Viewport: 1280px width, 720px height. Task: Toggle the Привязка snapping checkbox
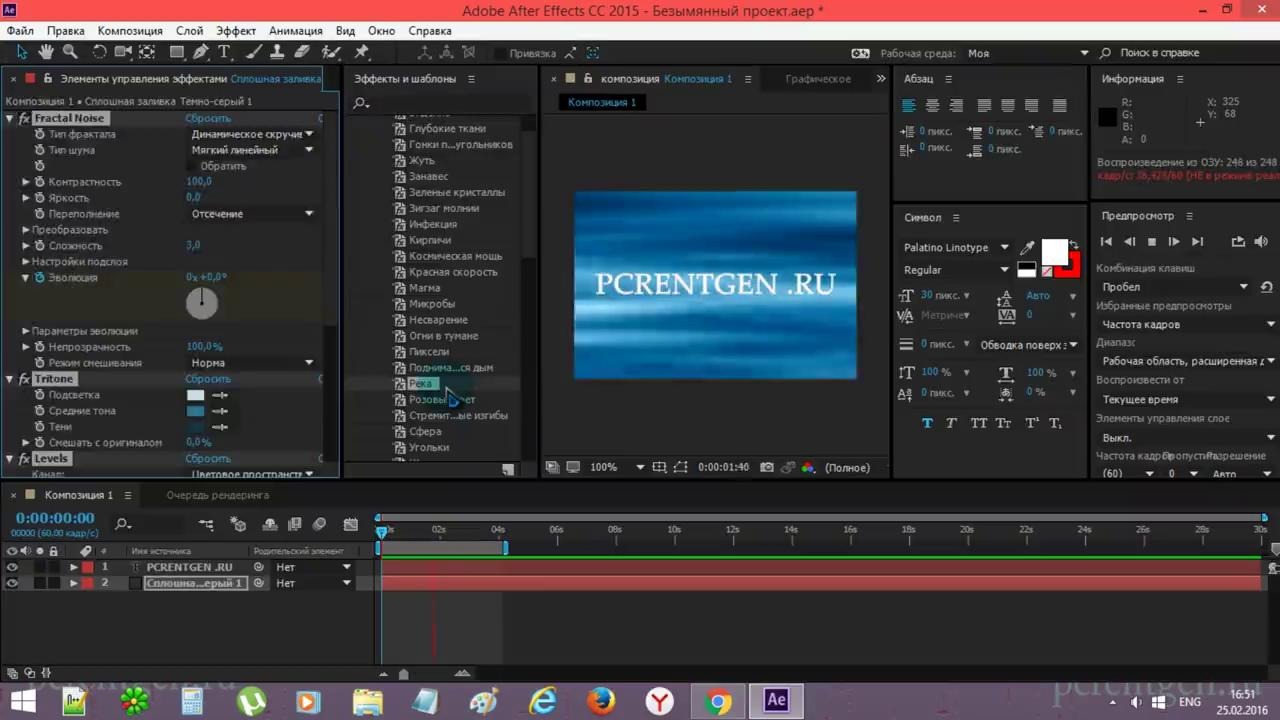click(499, 53)
